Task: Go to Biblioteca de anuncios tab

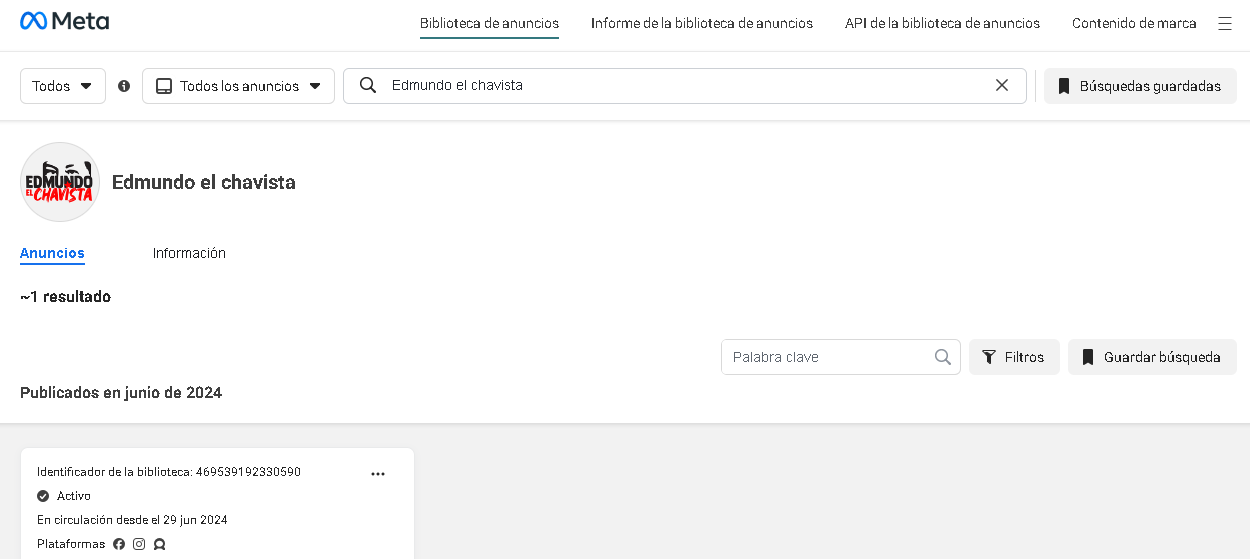Action: point(489,23)
